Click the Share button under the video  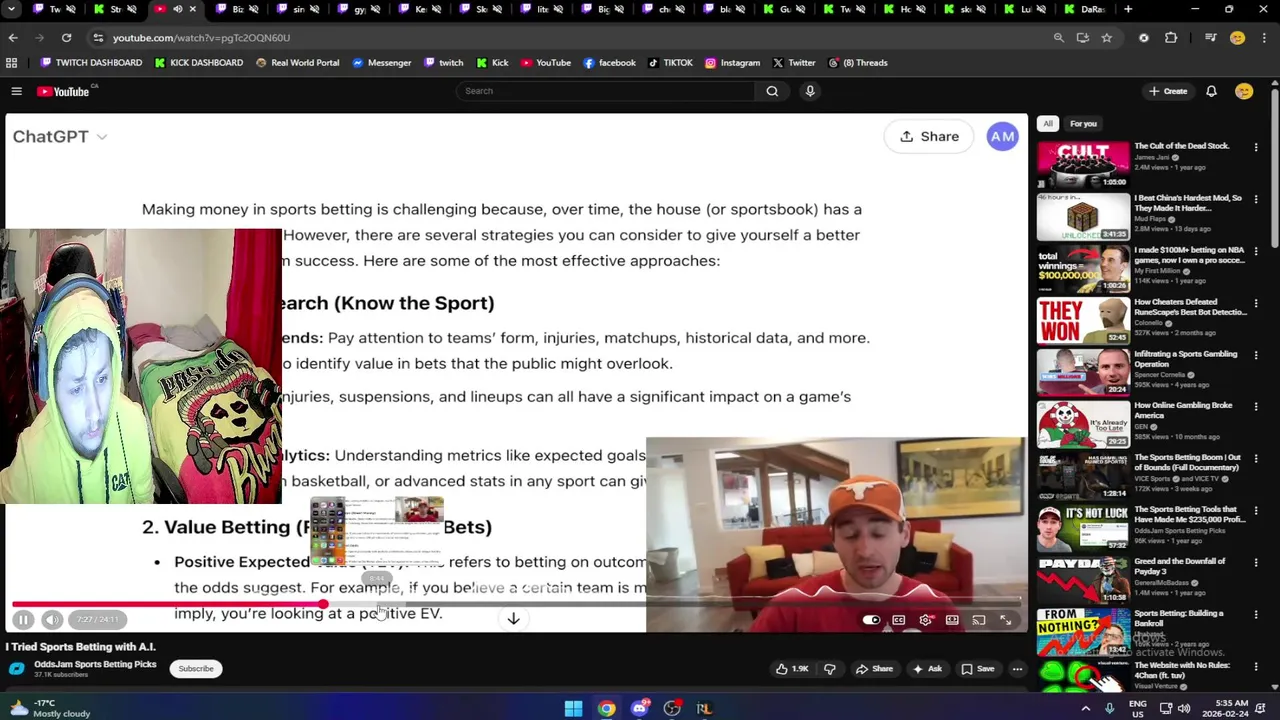tap(874, 669)
